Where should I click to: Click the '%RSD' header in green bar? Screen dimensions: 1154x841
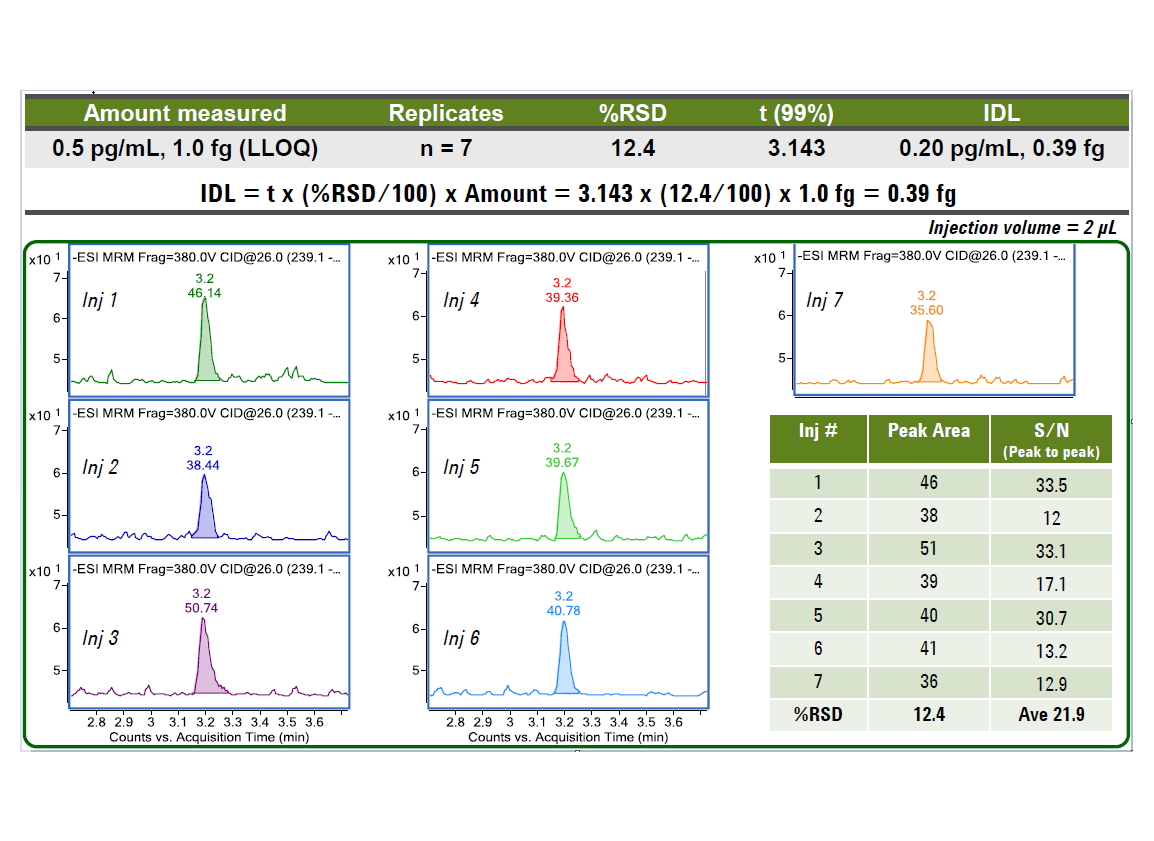click(x=633, y=113)
